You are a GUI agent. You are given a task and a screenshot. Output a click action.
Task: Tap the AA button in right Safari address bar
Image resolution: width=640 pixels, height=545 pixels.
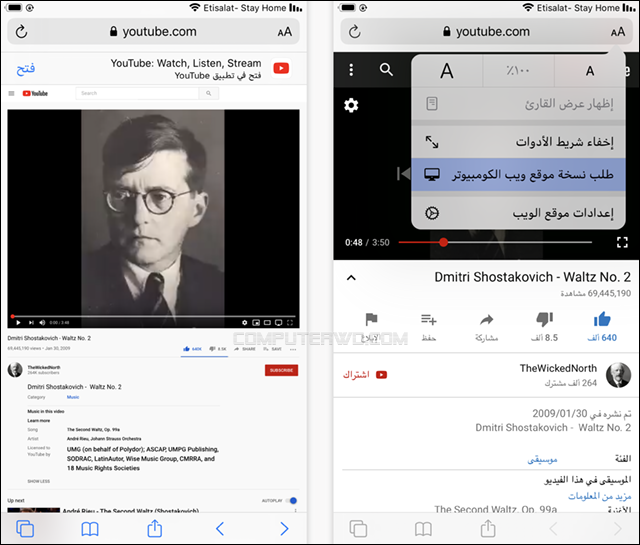click(x=618, y=32)
